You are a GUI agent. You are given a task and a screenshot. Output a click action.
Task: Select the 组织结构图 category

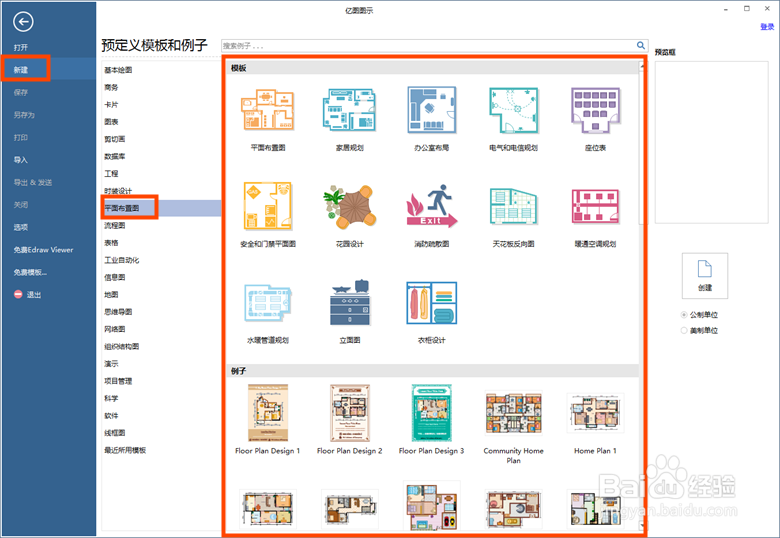[122, 347]
